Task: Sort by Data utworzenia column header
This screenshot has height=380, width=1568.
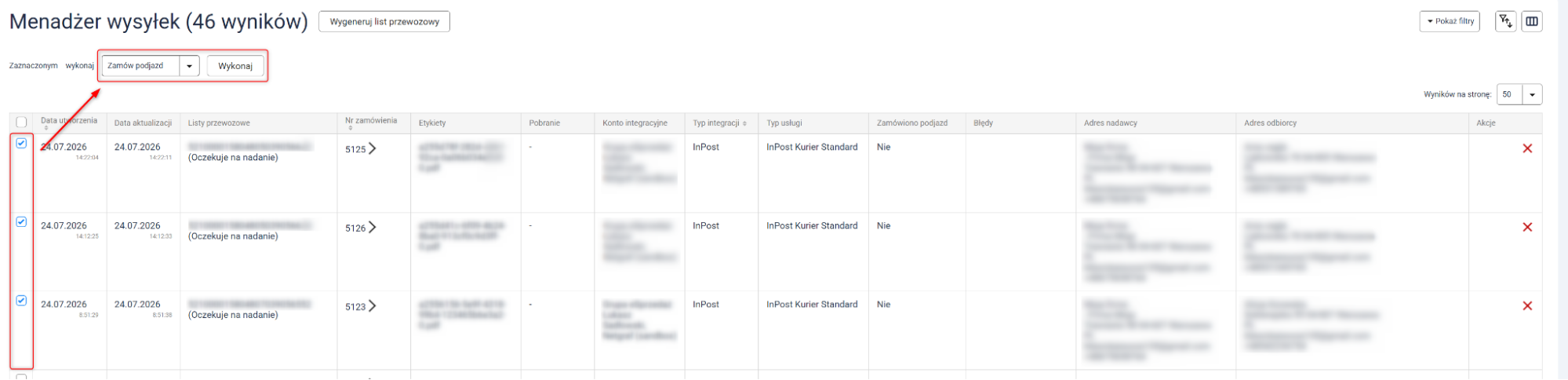Action: coord(69,122)
